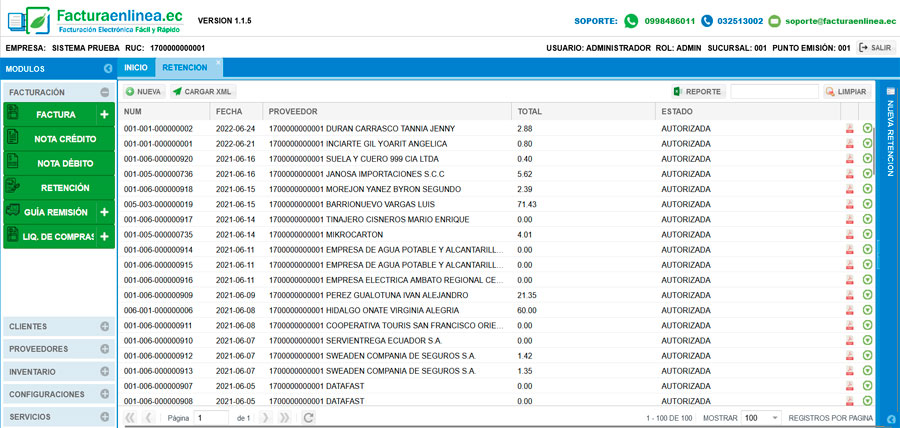The height and width of the screenshot is (428, 900).
Task: Collapse the FACTURACIÓN section
Action: pos(104,92)
